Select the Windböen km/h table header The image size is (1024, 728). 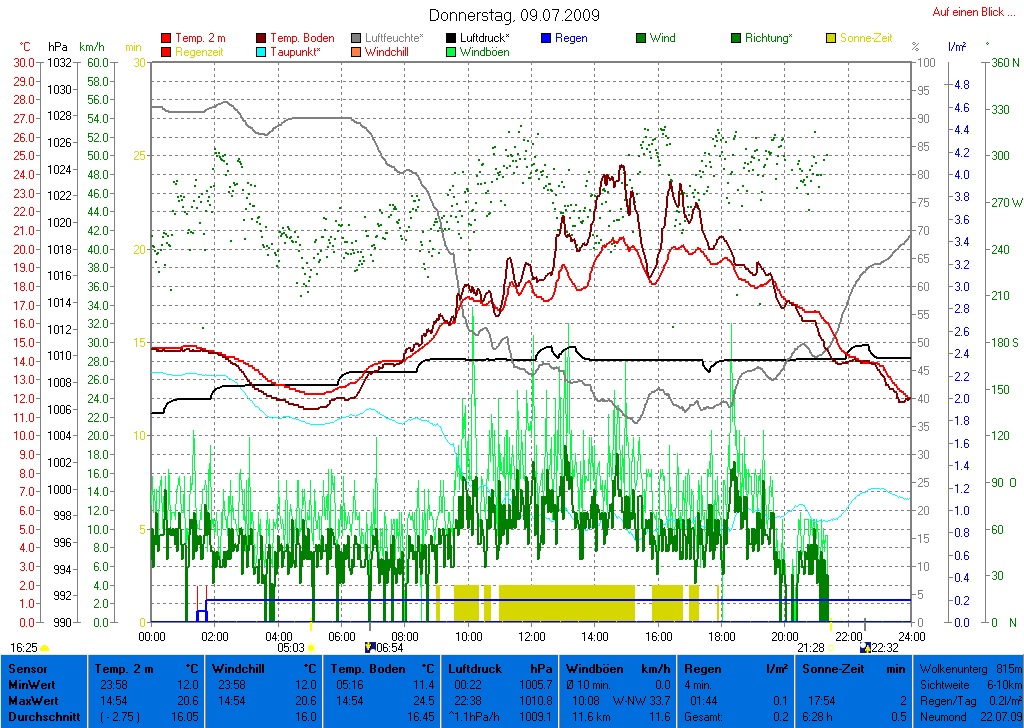(618, 667)
